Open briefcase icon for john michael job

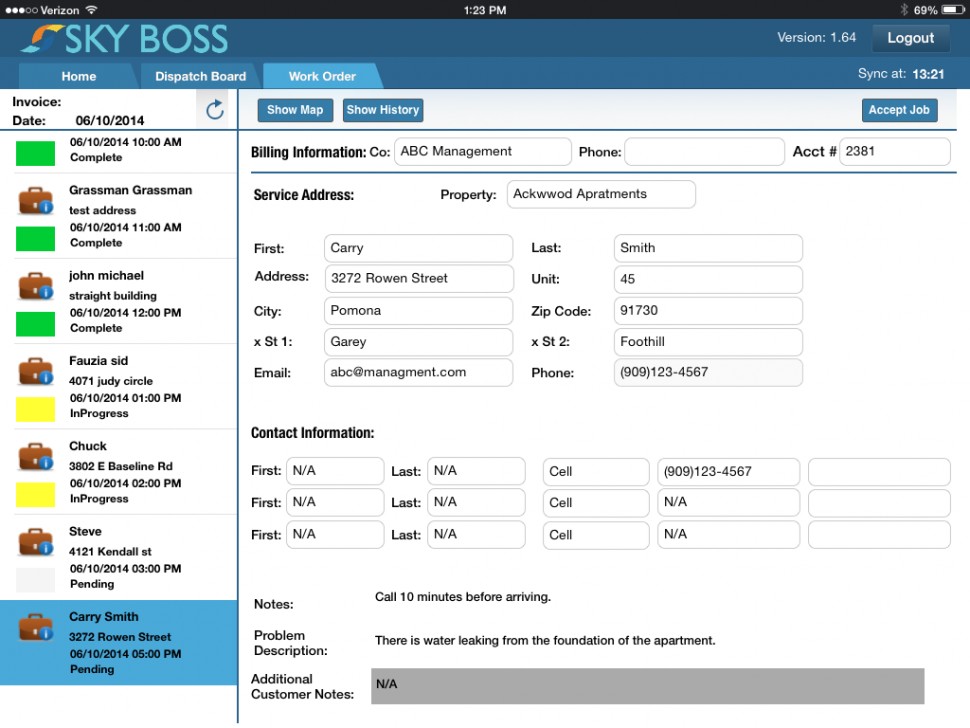[x=35, y=286]
